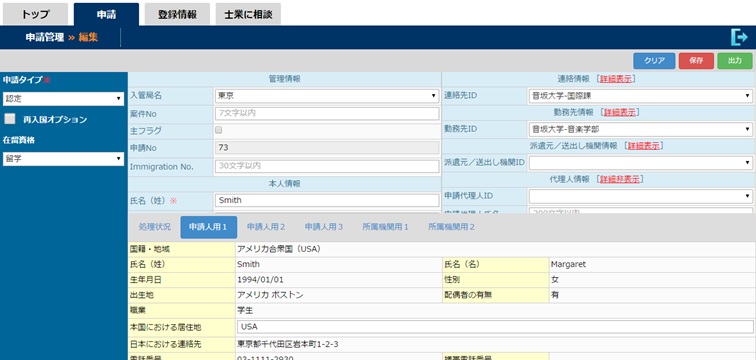This screenshot has width=756, height=360.
Task: Click 詳細表示 link beside 派遣元／送出し機関情報
Action: coord(643,146)
